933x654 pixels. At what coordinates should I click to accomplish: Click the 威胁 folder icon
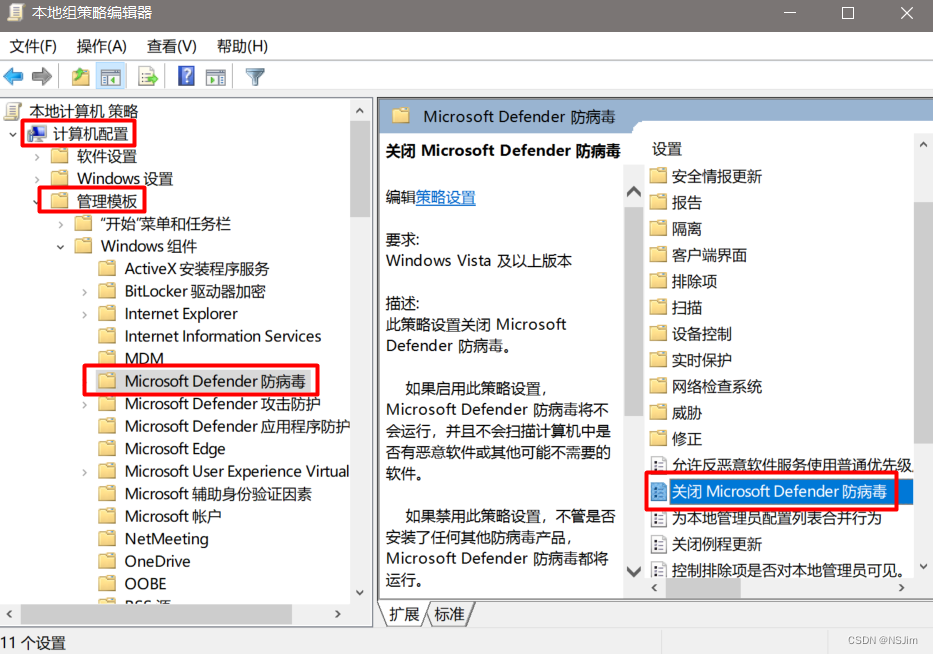[x=658, y=412]
